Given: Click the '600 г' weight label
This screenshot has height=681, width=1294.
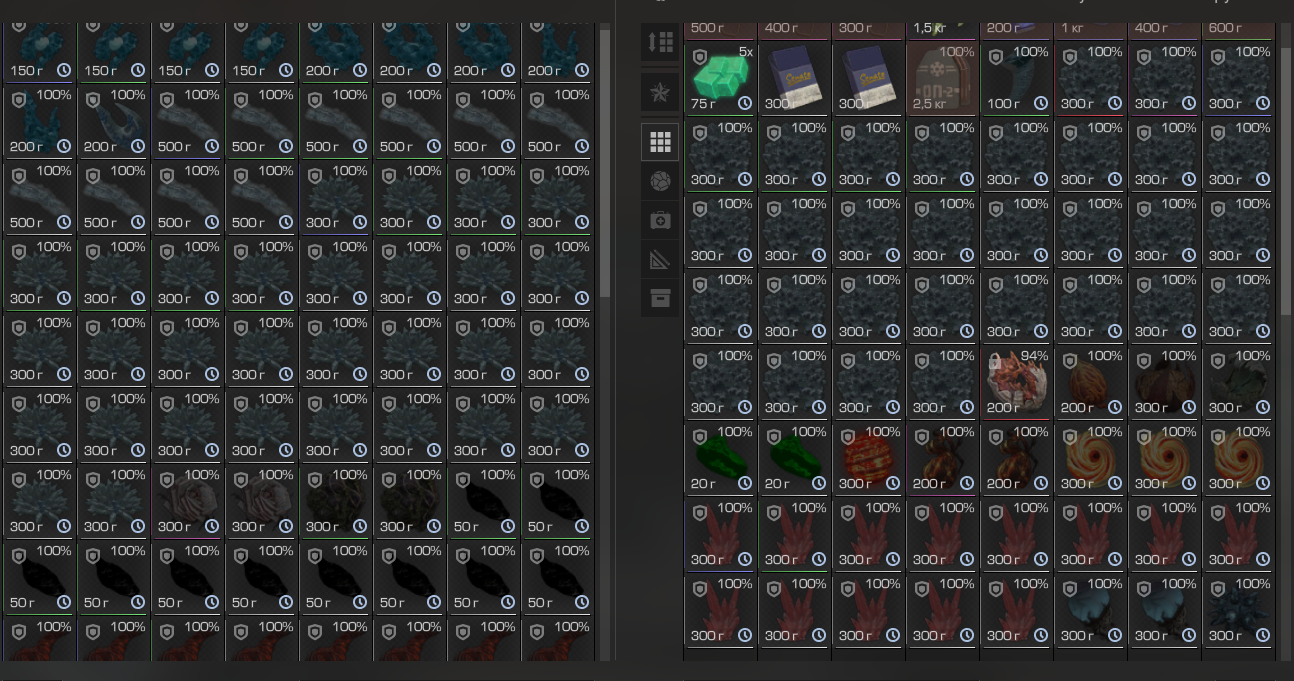Looking at the screenshot, I should click(x=1225, y=28).
